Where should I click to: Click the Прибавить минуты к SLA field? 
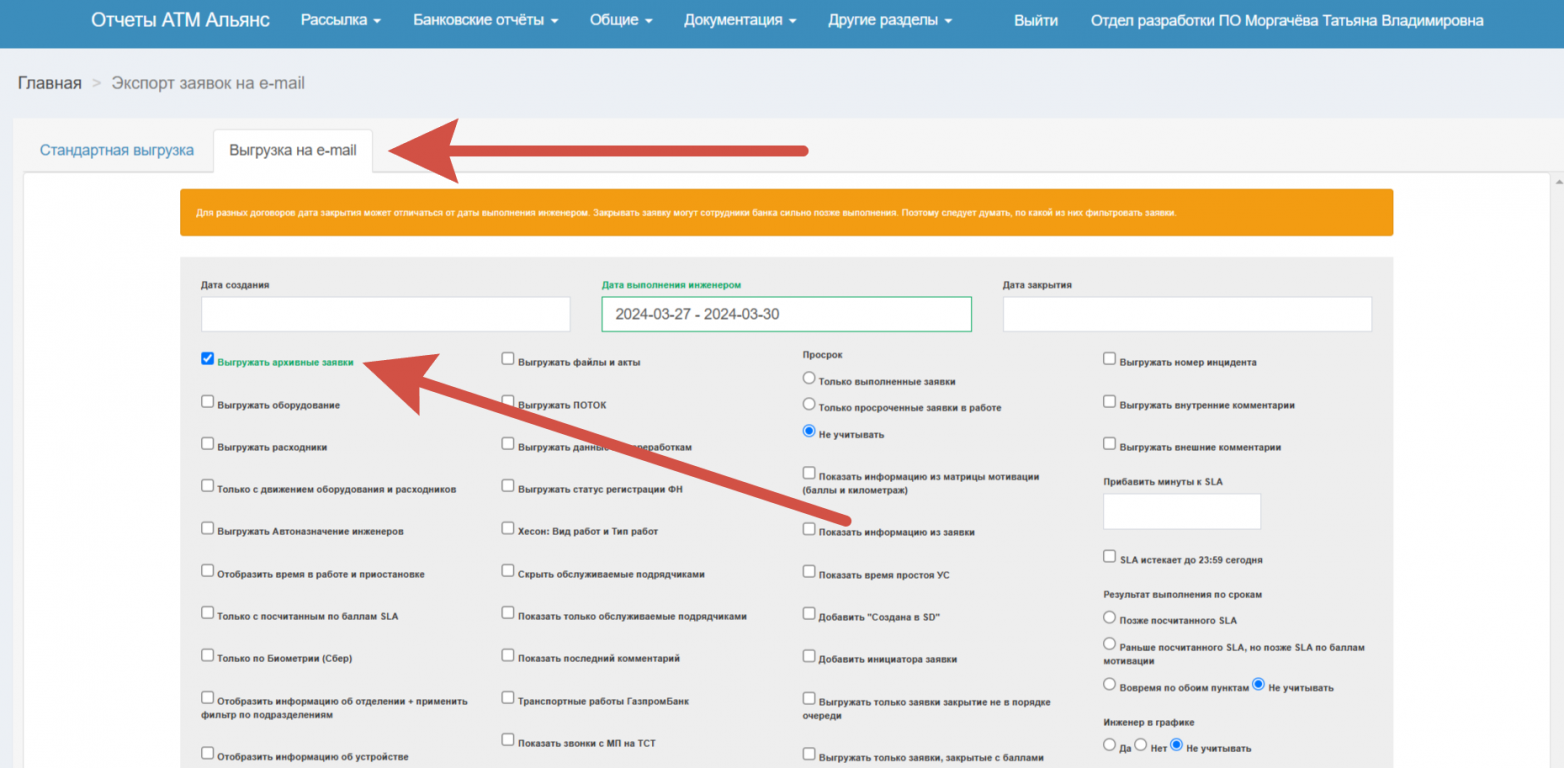(1181, 511)
